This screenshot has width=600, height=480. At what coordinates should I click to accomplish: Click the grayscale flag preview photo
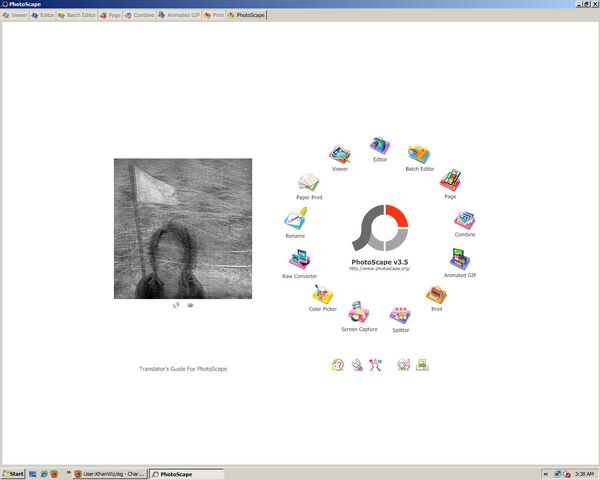(x=183, y=229)
